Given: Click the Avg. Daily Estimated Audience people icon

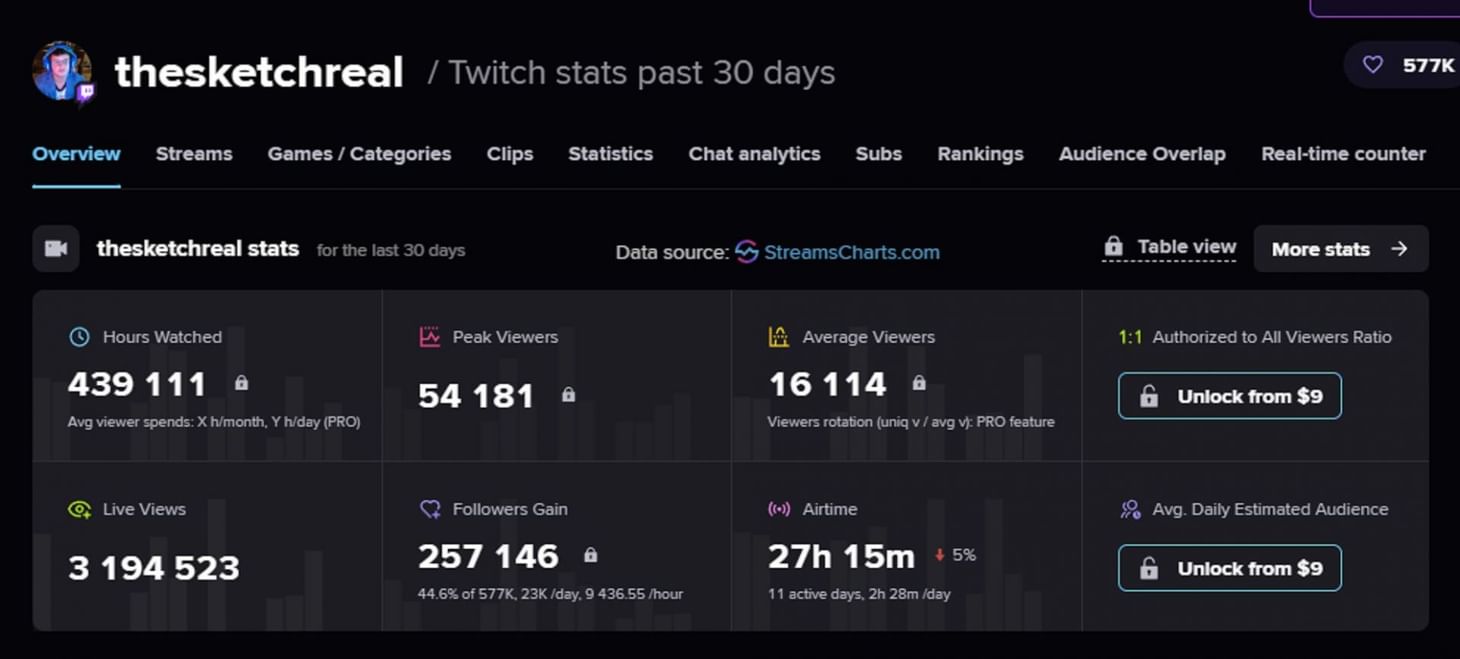Looking at the screenshot, I should coord(1129,509).
